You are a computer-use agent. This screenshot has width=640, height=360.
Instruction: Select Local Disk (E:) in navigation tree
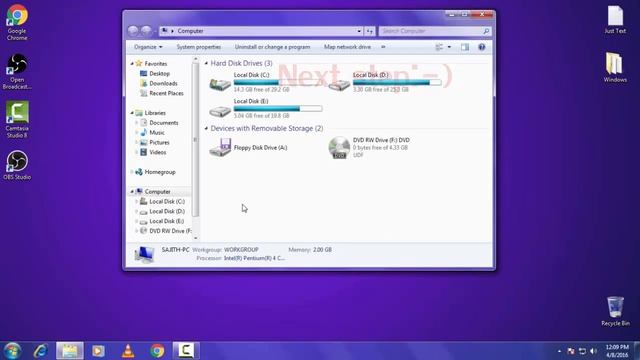point(162,221)
